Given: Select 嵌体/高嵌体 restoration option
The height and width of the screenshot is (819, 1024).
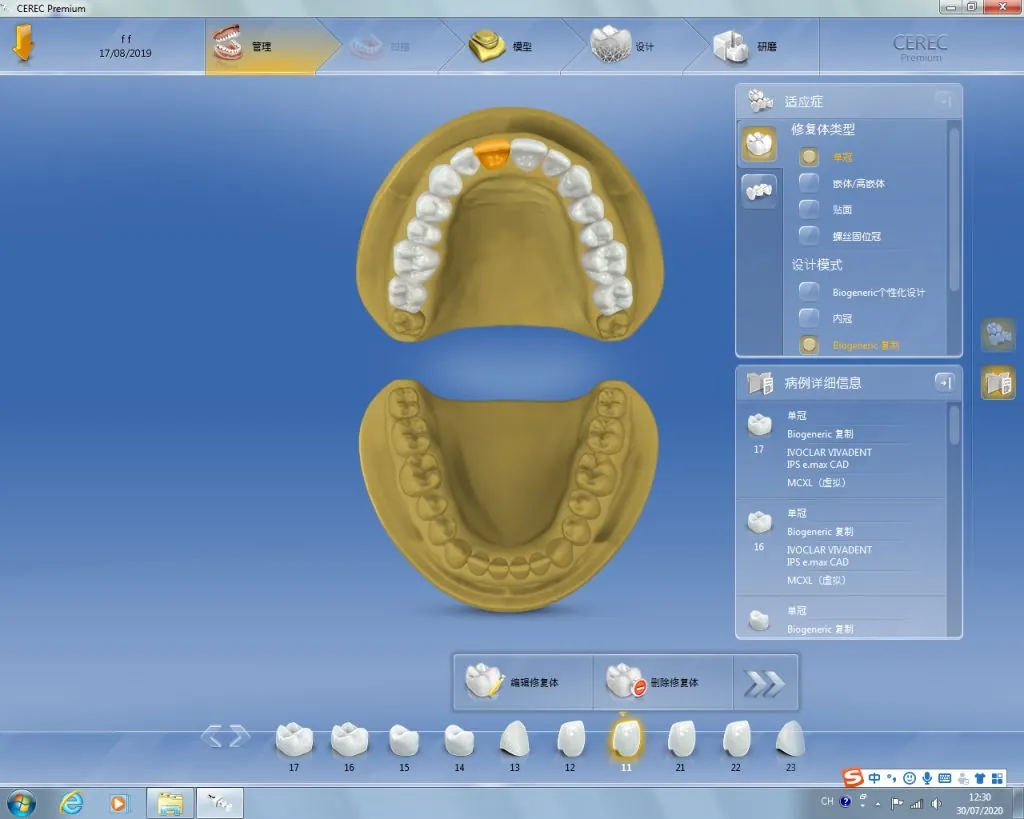Looking at the screenshot, I should click(809, 183).
